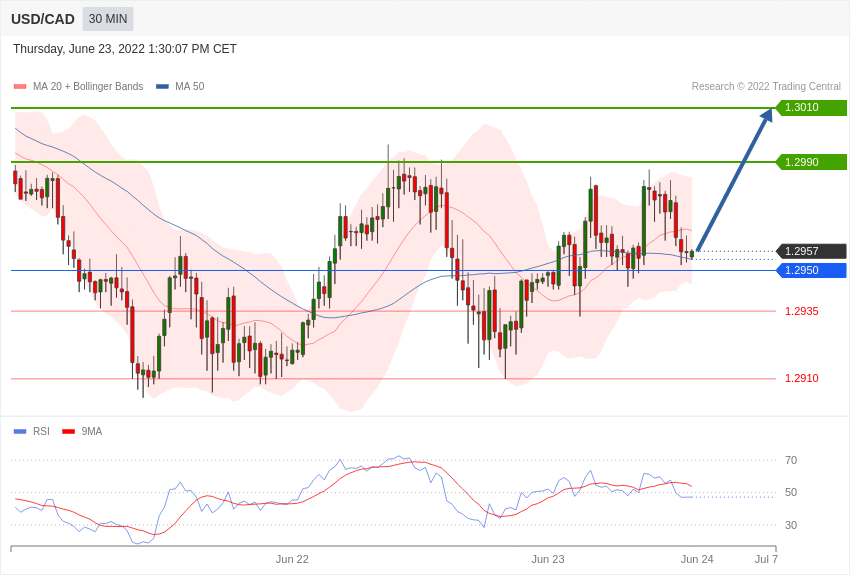Click the 1.2935 support level label
Image resolution: width=850 pixels, height=576 pixels.
point(802,311)
